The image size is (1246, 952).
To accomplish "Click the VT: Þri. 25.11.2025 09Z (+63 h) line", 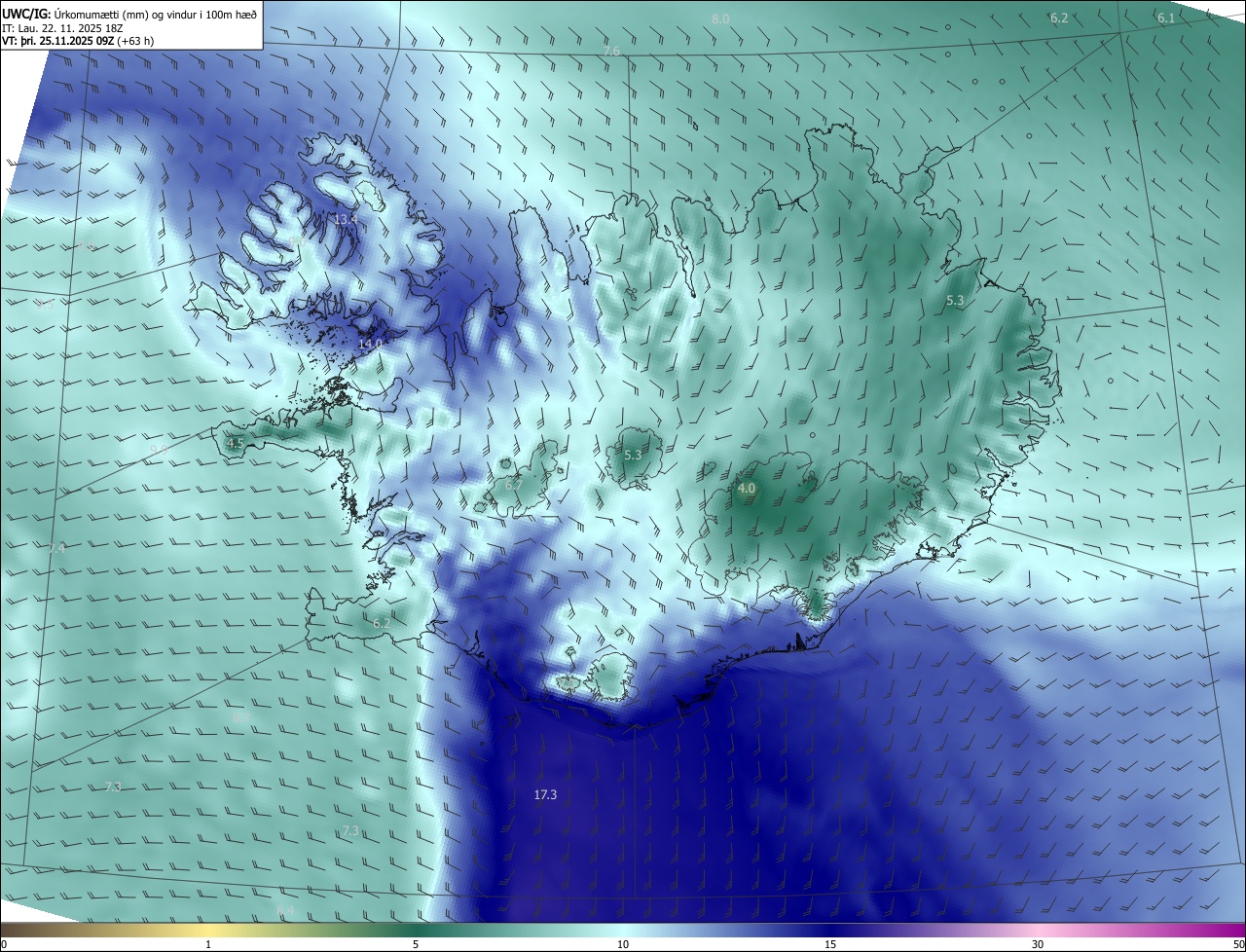I will 78,41.
